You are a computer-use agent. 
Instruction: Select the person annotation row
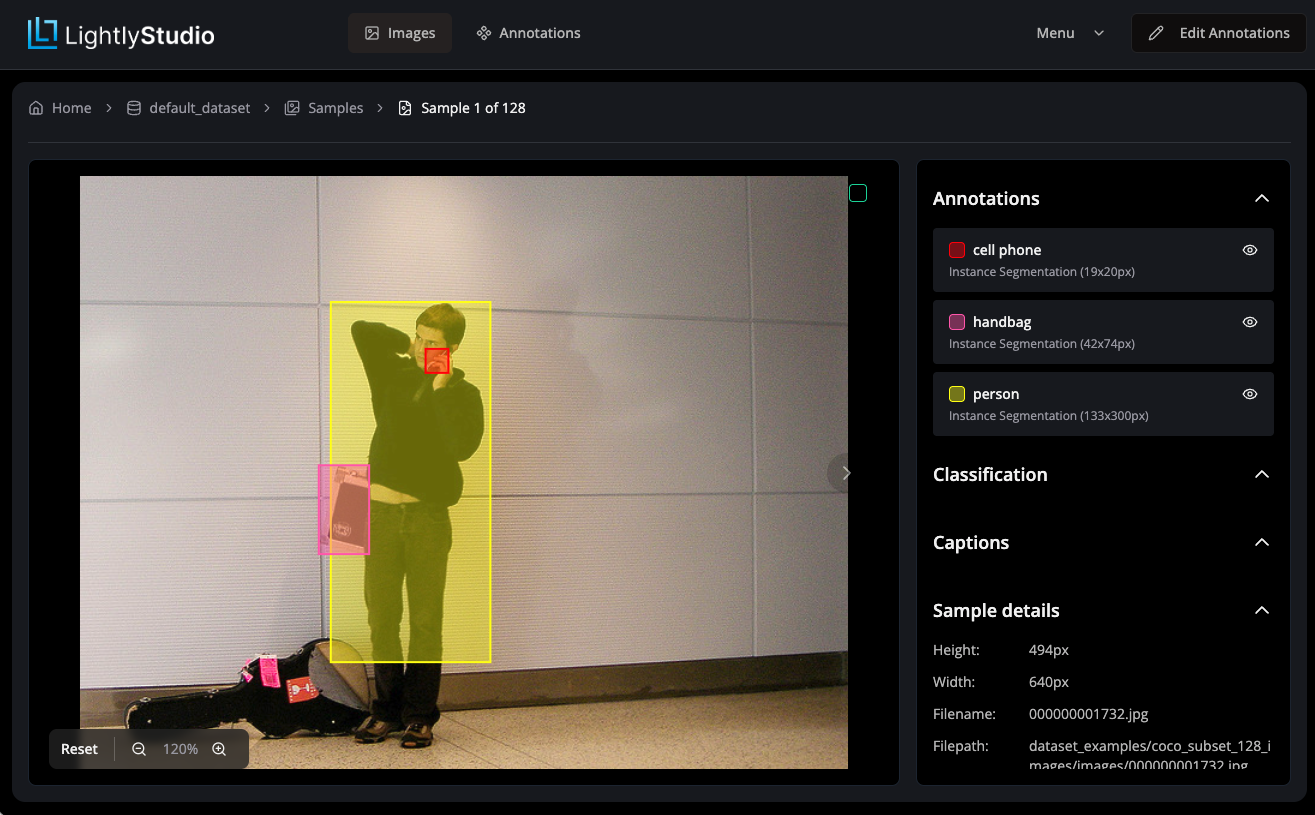[x=1103, y=404]
